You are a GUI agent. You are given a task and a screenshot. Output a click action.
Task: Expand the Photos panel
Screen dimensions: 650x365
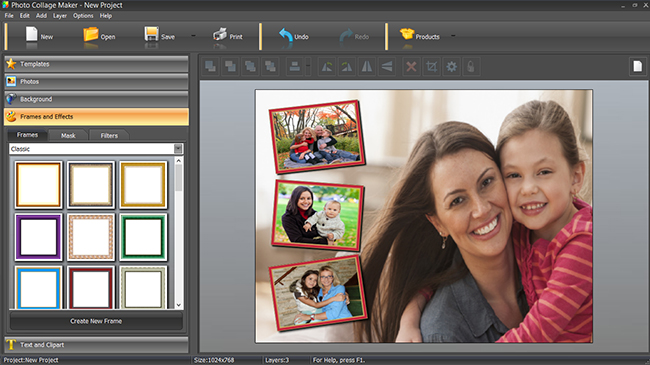[x=96, y=81]
